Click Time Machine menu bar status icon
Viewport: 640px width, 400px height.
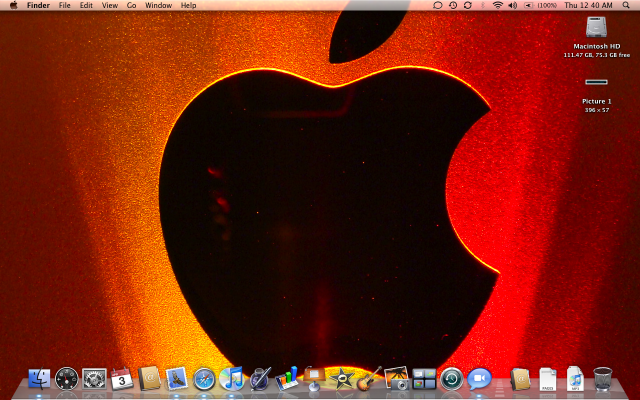[x=453, y=5]
